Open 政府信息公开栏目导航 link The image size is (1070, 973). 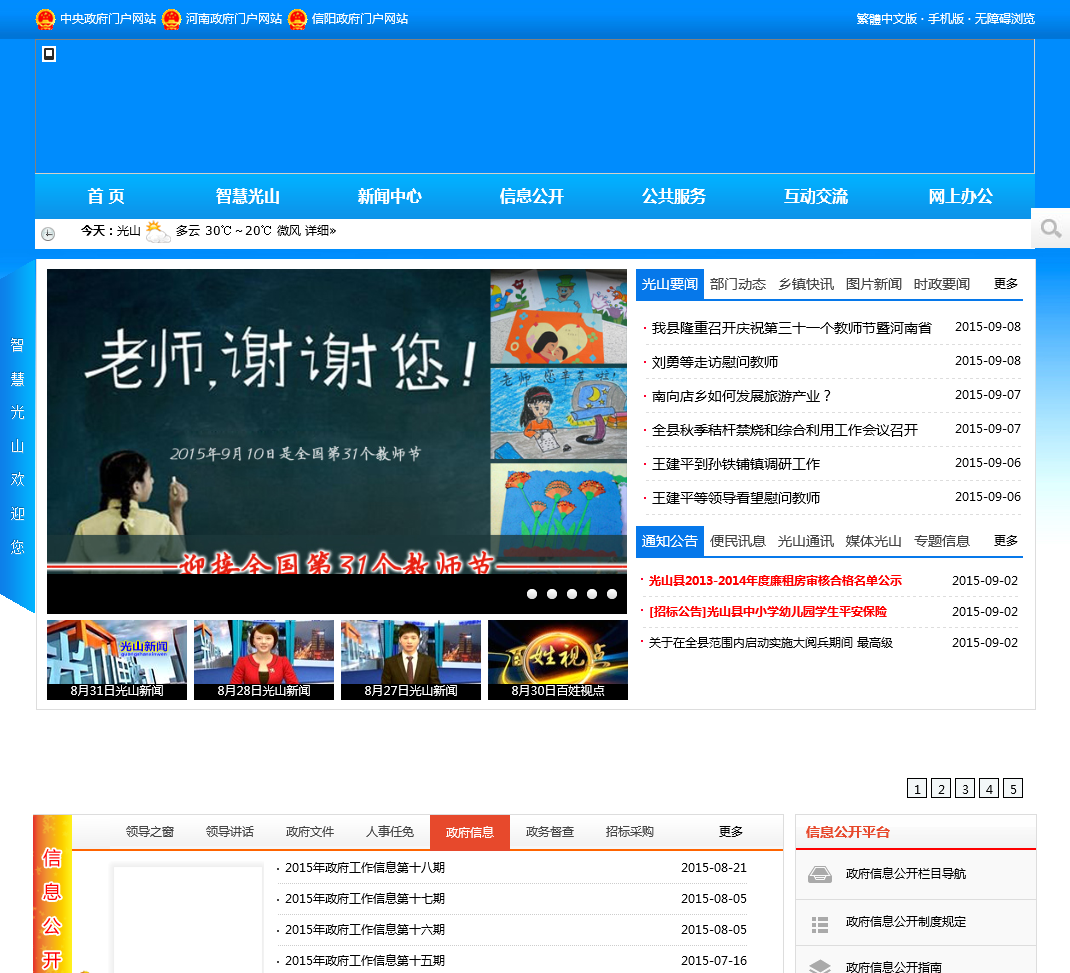click(906, 874)
